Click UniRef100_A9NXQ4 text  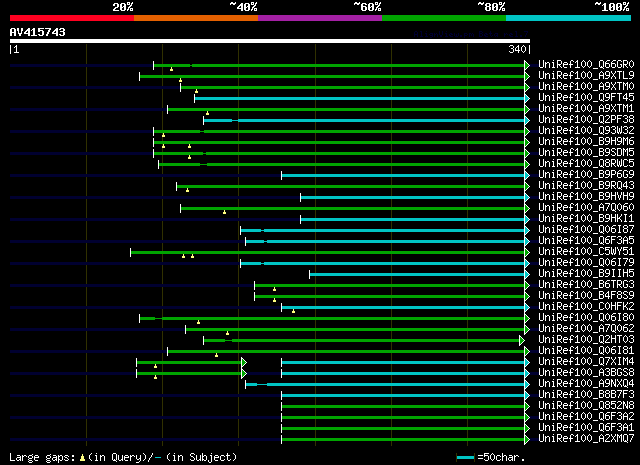click(x=586, y=384)
